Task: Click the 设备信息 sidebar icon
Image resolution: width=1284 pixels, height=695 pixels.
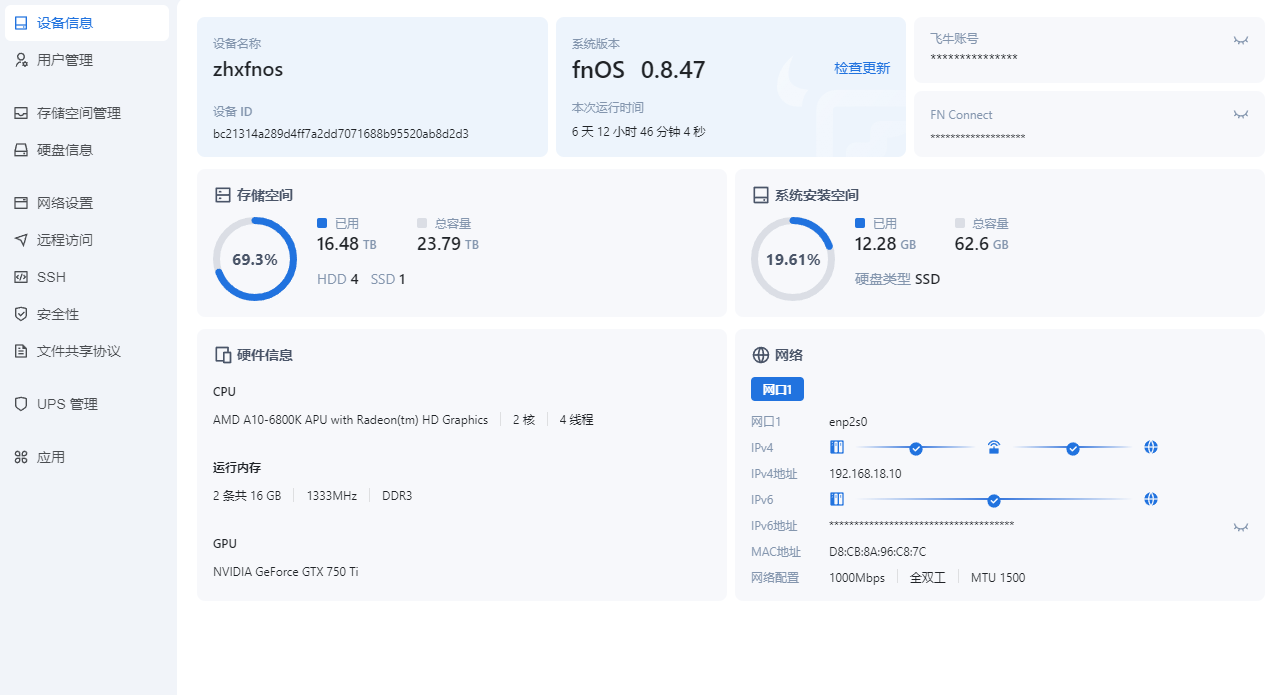Action: [x=21, y=23]
